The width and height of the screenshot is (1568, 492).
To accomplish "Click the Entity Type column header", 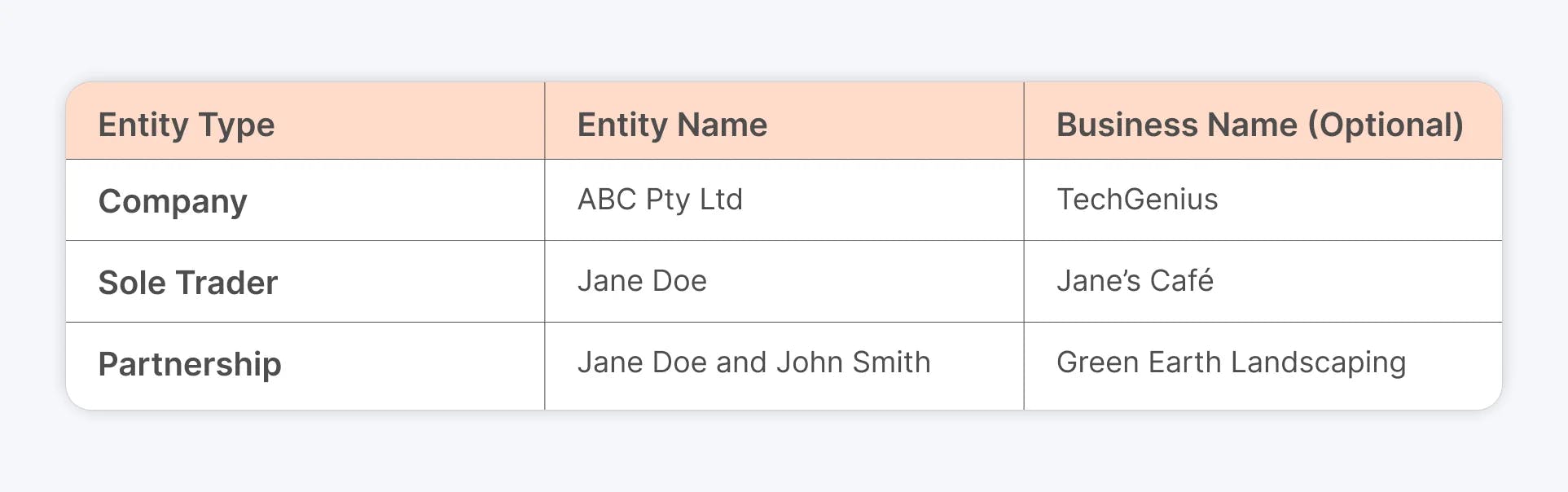I will (x=187, y=125).
